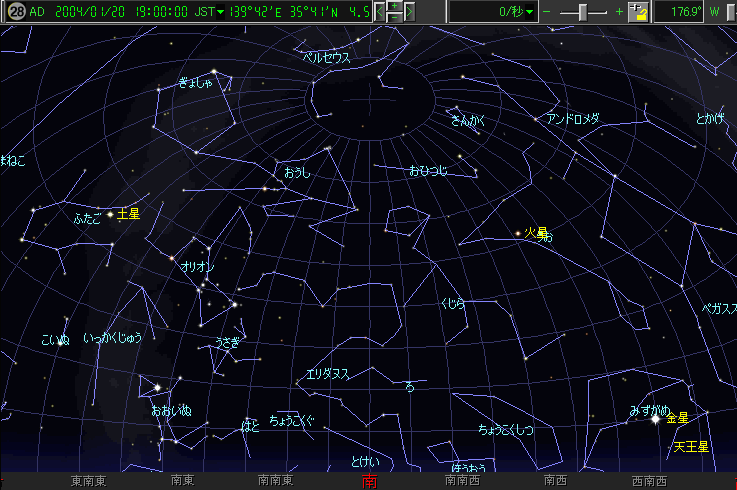Screen dimensions: 737x490
Task: Click the plus time increment button
Action: click(x=395, y=6)
